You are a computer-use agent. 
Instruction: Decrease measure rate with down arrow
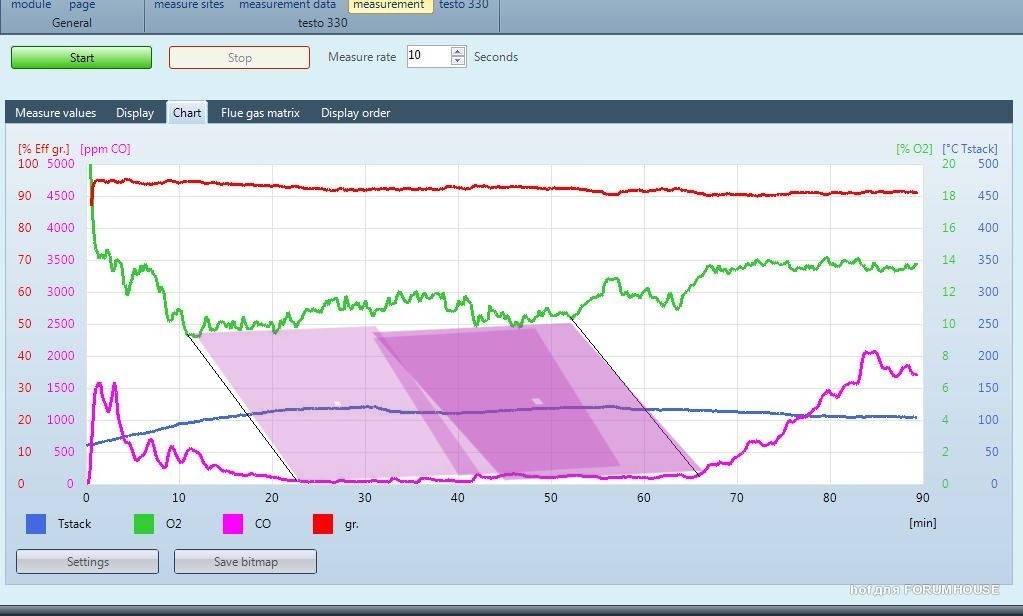[x=458, y=62]
